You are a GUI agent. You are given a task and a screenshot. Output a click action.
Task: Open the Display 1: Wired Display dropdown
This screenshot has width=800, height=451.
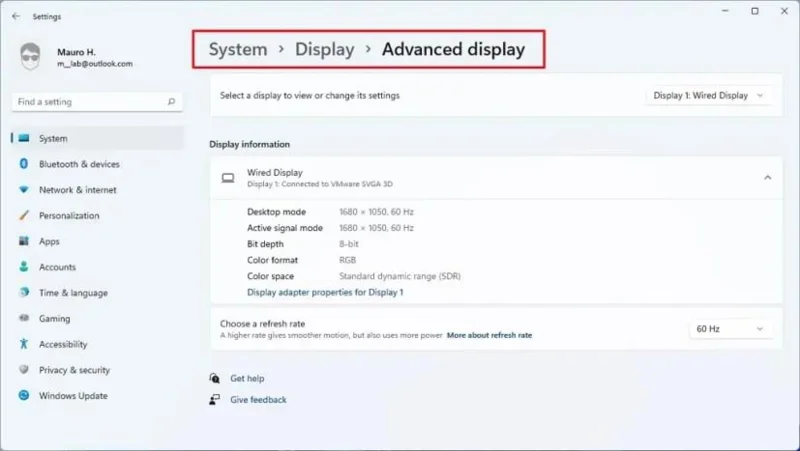pyautogui.click(x=709, y=95)
